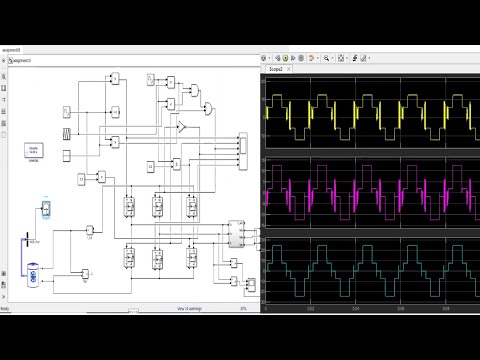This screenshot has width=480, height=360.
Task: Click the orange highlight block icon
Action: coord(311,58)
